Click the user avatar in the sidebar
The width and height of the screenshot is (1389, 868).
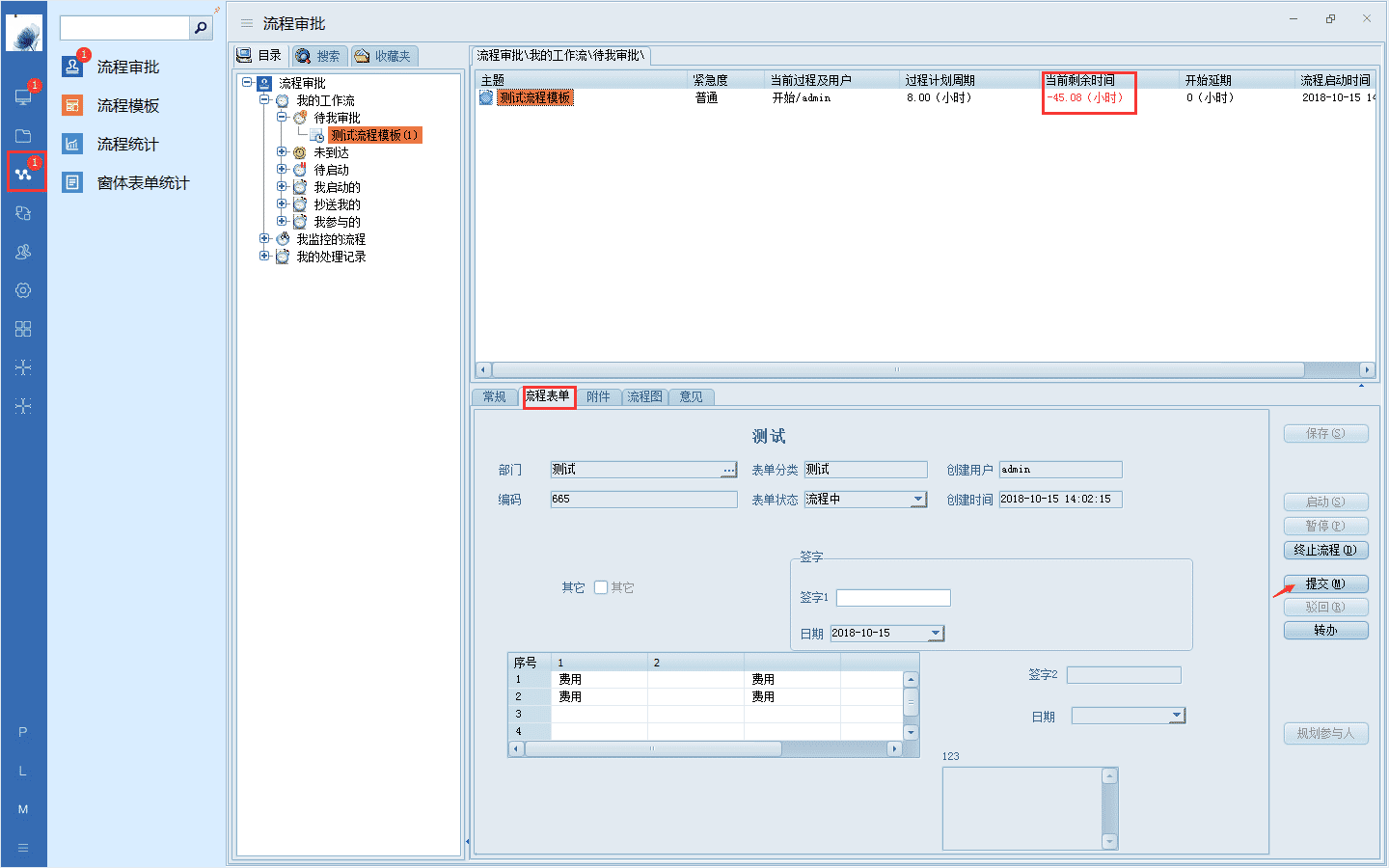pos(23,34)
